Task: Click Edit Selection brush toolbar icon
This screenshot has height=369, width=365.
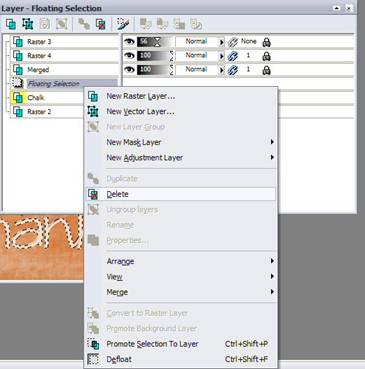Action: point(122,24)
